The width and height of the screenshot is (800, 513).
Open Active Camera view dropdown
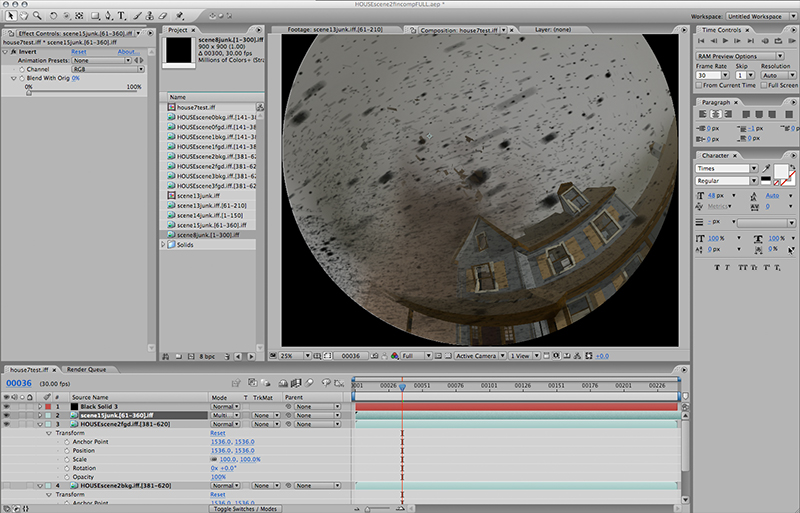[x=480, y=356]
